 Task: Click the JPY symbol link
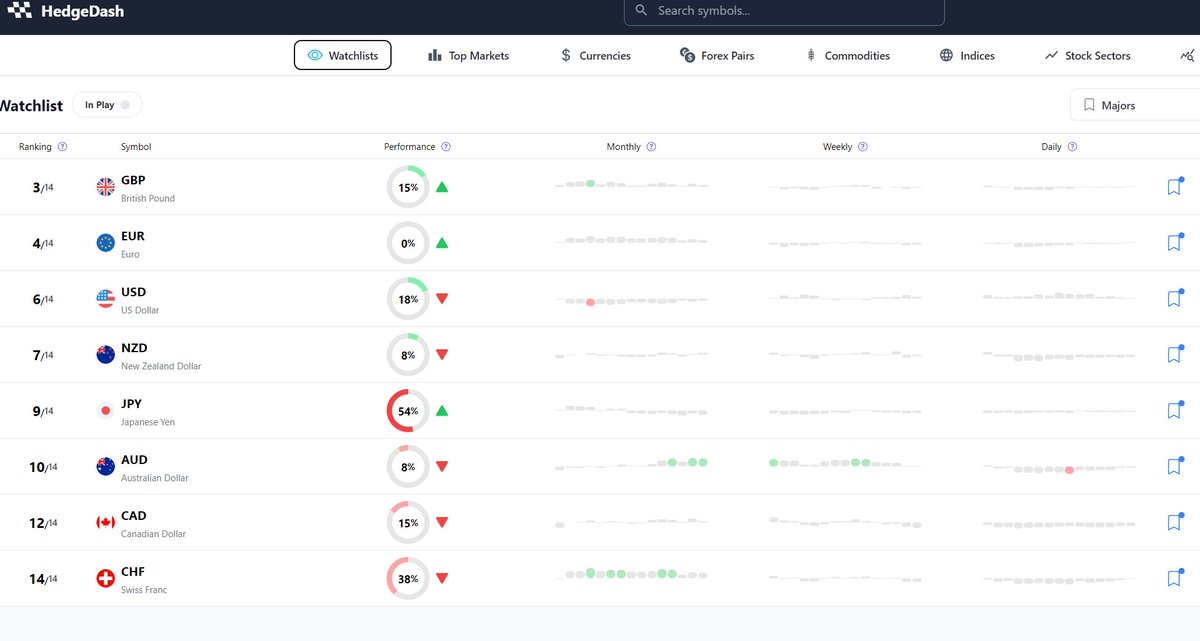point(131,404)
